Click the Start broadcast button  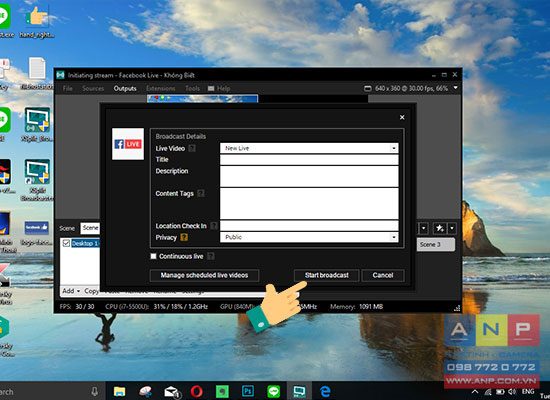[327, 275]
